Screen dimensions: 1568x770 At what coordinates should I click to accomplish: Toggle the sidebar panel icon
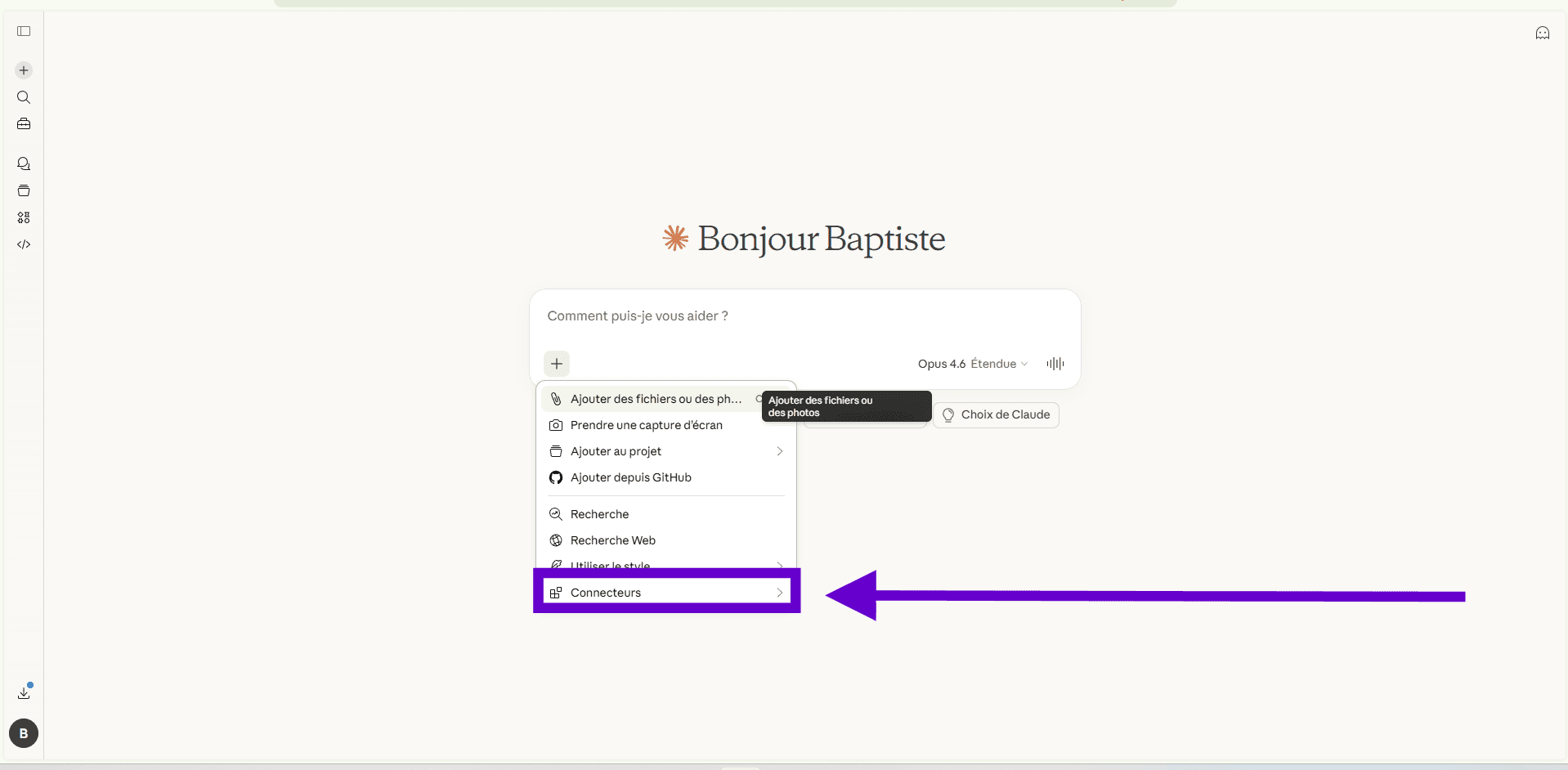point(24,31)
